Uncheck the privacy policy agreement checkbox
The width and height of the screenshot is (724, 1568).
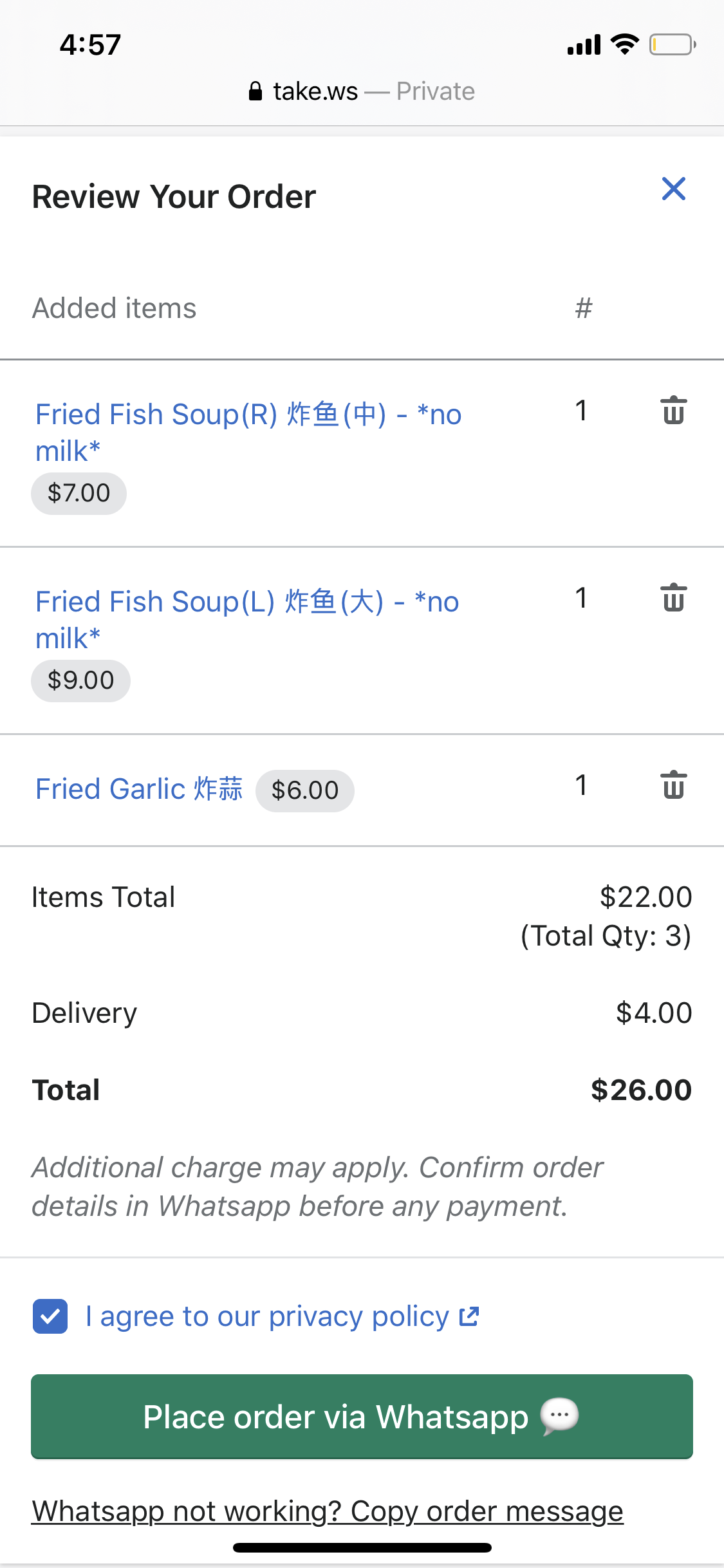point(50,1316)
